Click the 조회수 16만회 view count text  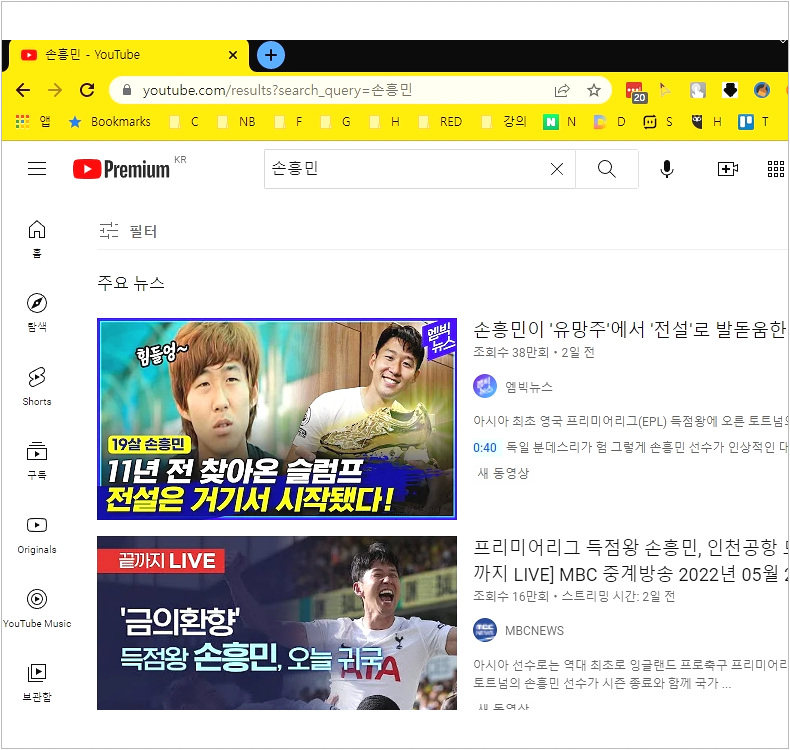click(511, 596)
